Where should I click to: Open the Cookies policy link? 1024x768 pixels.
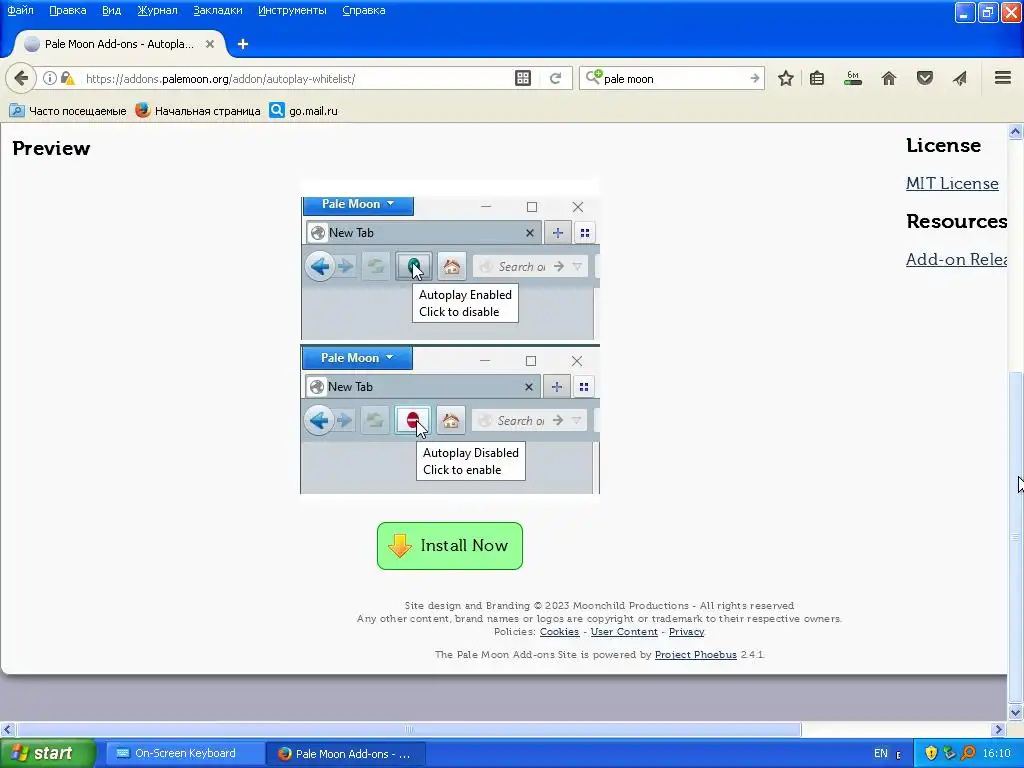(x=559, y=632)
